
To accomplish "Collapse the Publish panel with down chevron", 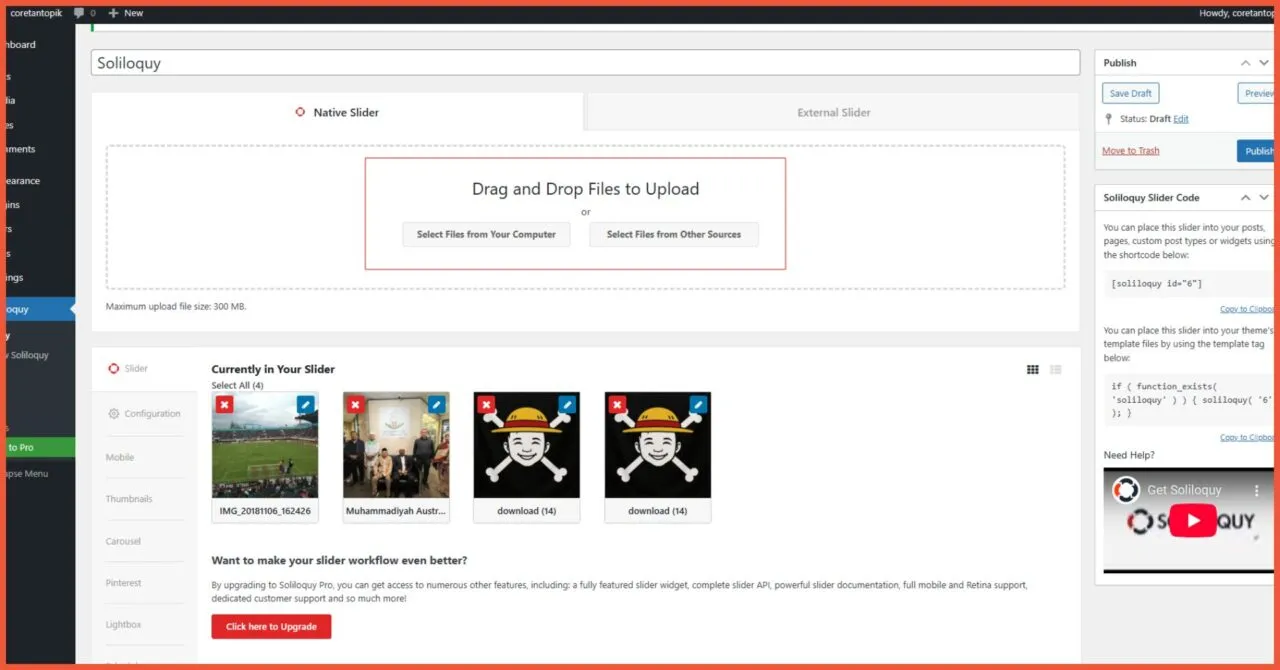I will tap(1264, 63).
